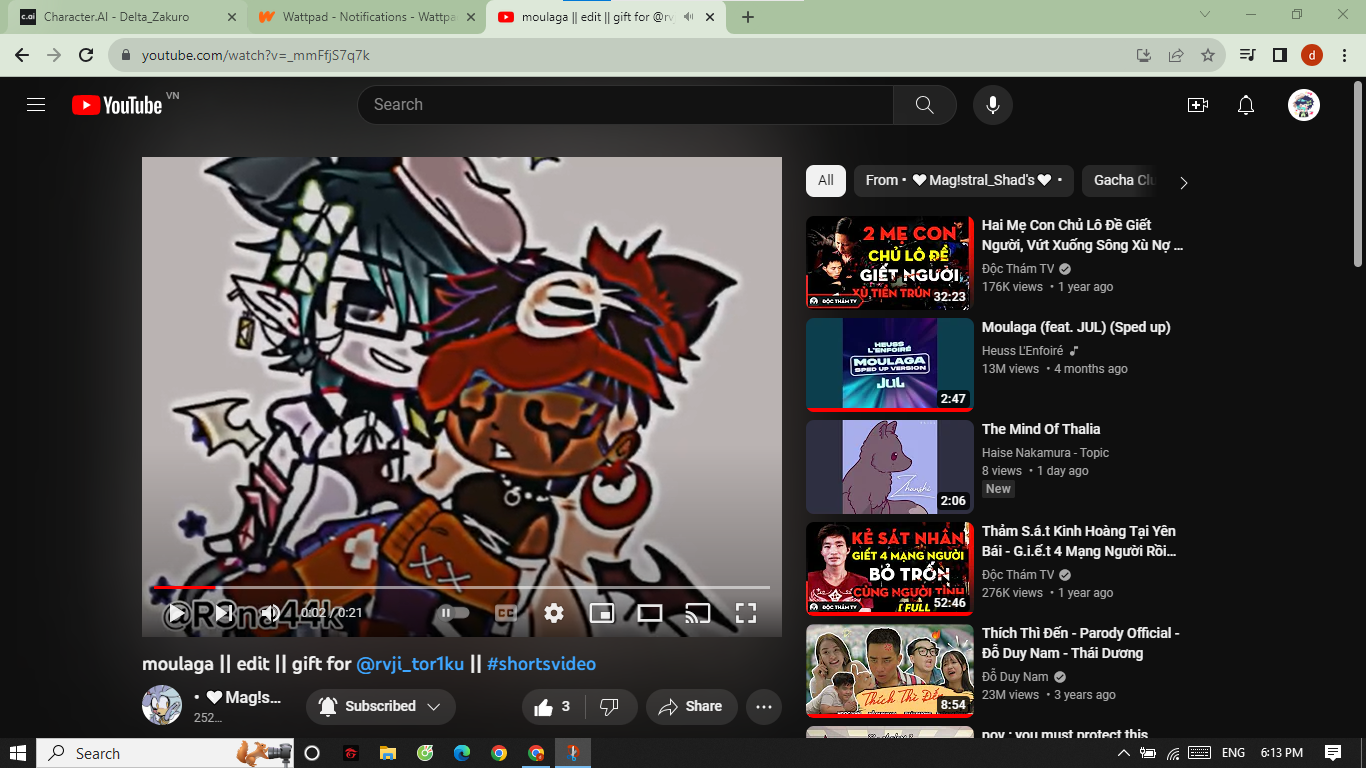This screenshot has width=1366, height=768.
Task: Open the Chrome profile 'd' avatar
Action: [x=1312, y=55]
